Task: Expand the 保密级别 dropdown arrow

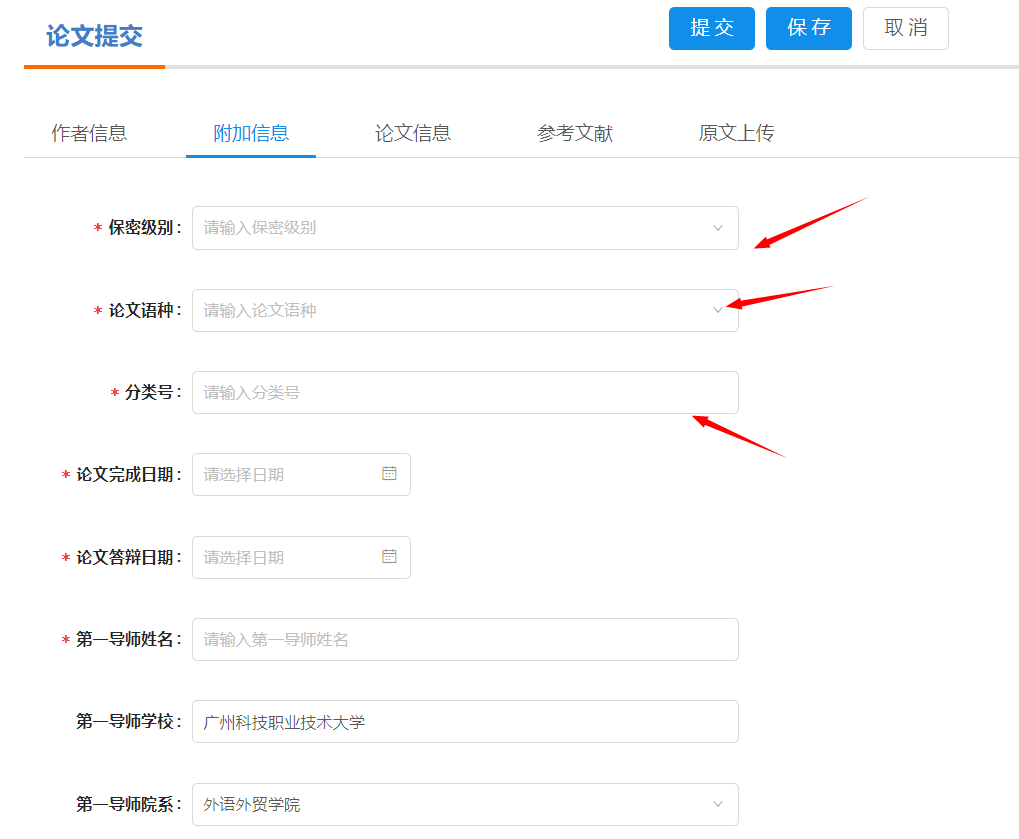Action: [x=717, y=228]
